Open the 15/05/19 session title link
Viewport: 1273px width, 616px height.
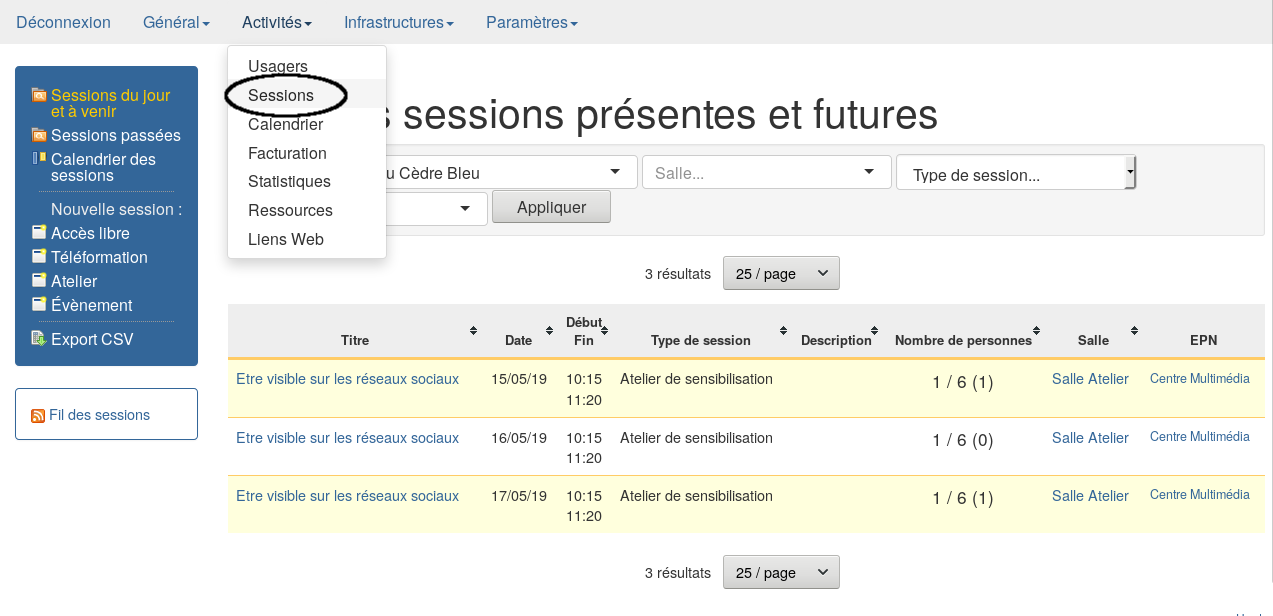point(347,379)
